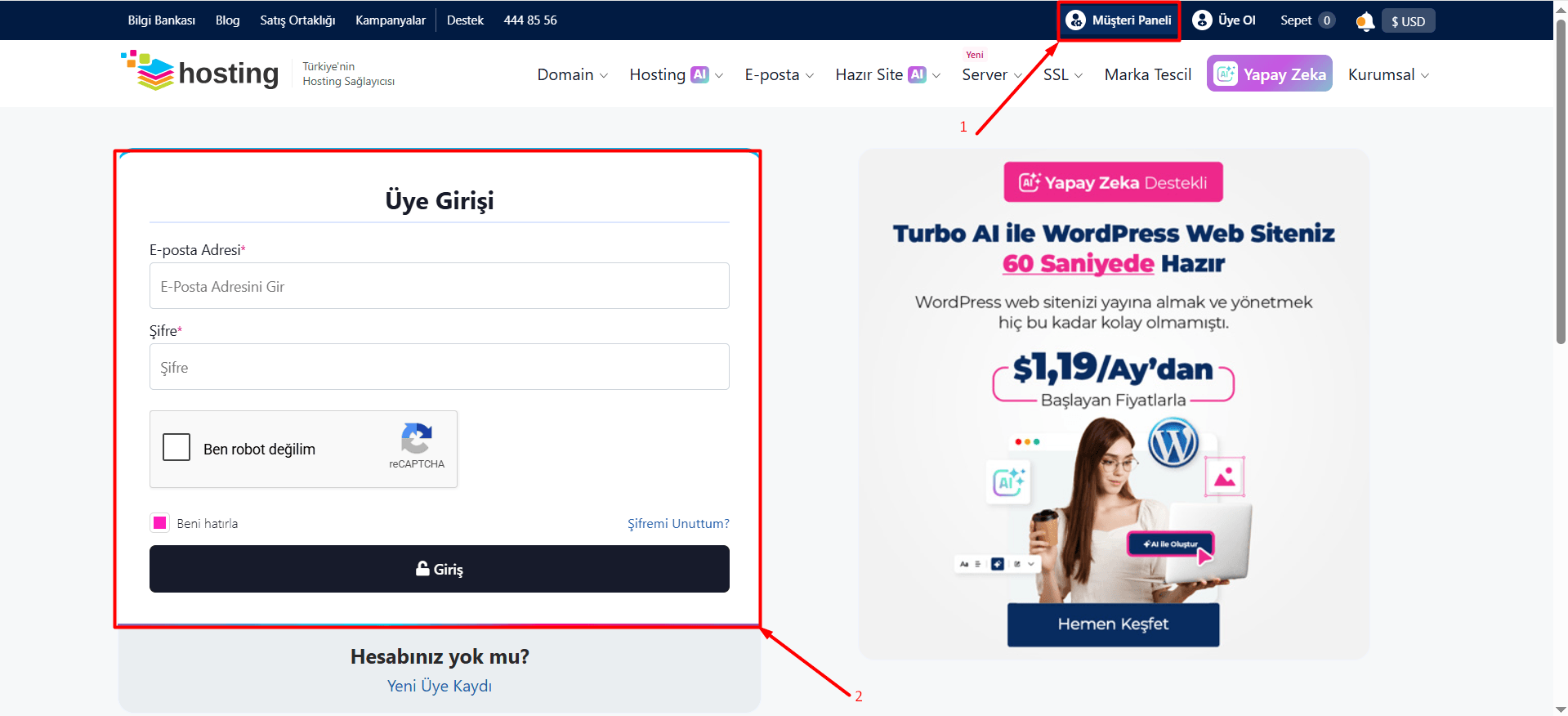
Task: Click the lock icon on Giriş button
Action: pos(422,568)
